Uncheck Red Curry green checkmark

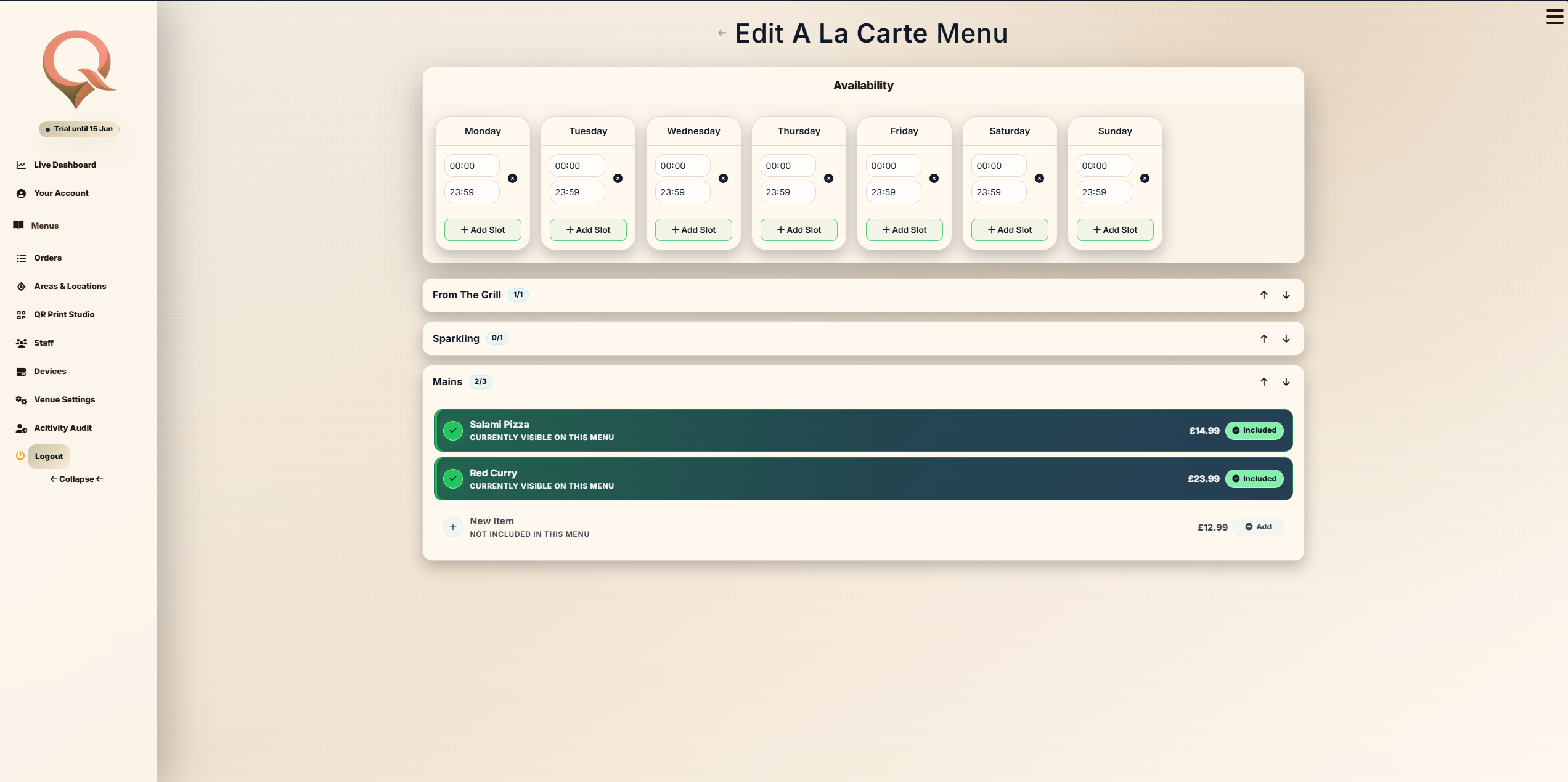tap(453, 479)
